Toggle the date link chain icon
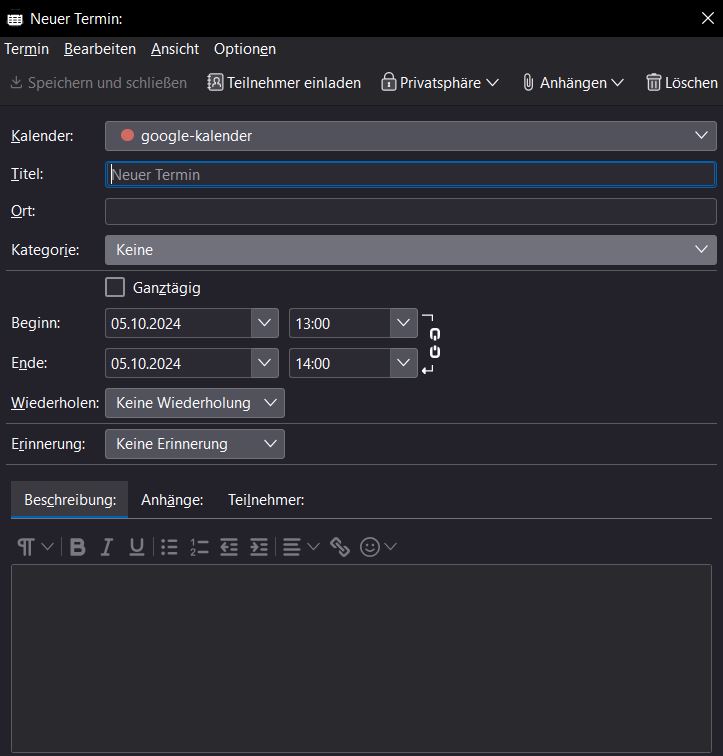This screenshot has height=756, width=723. point(434,343)
